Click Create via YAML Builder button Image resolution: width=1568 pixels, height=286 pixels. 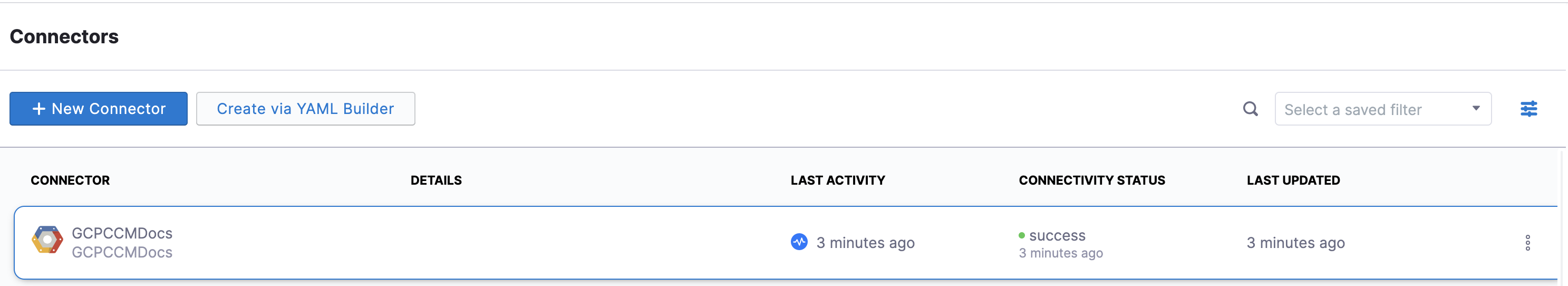[306, 109]
